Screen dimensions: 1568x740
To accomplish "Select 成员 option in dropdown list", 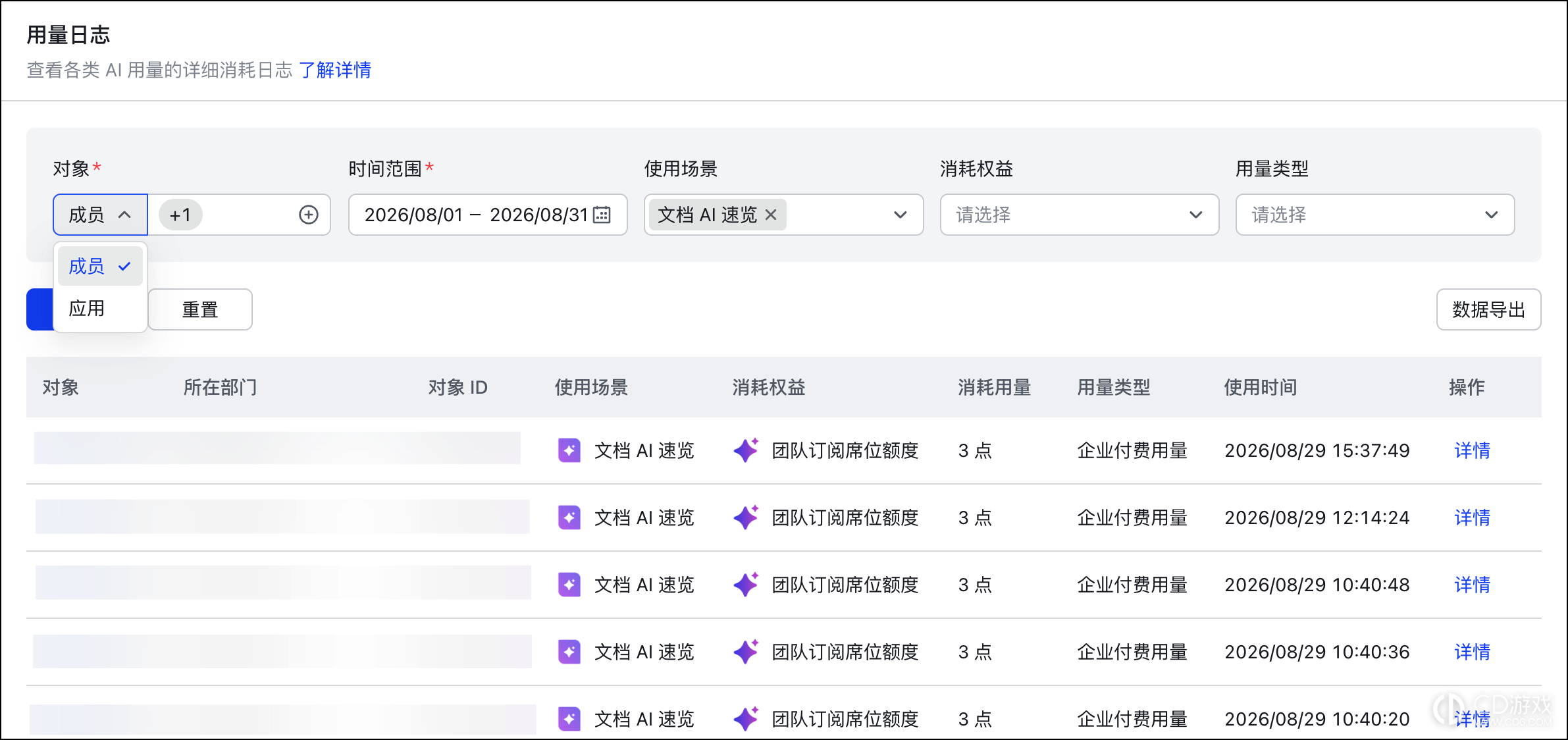I will click(100, 266).
